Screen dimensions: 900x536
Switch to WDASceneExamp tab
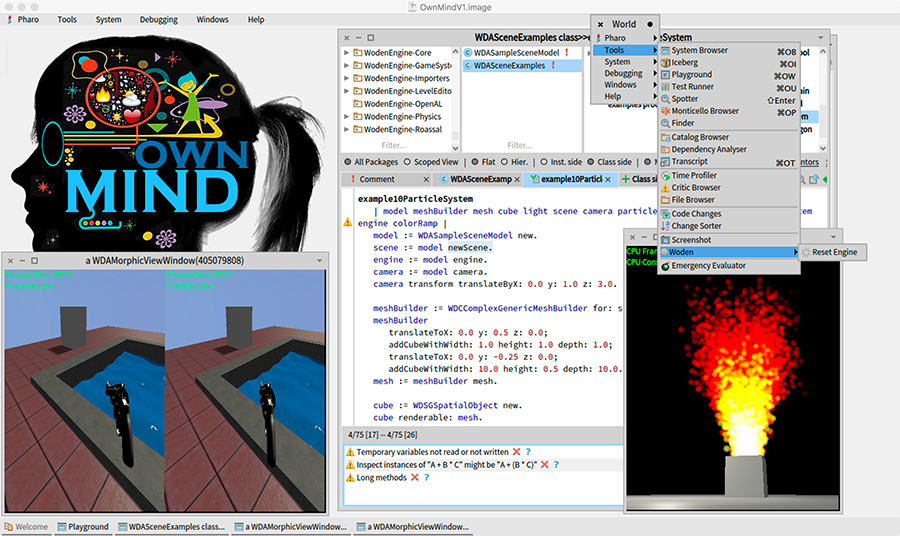click(480, 180)
